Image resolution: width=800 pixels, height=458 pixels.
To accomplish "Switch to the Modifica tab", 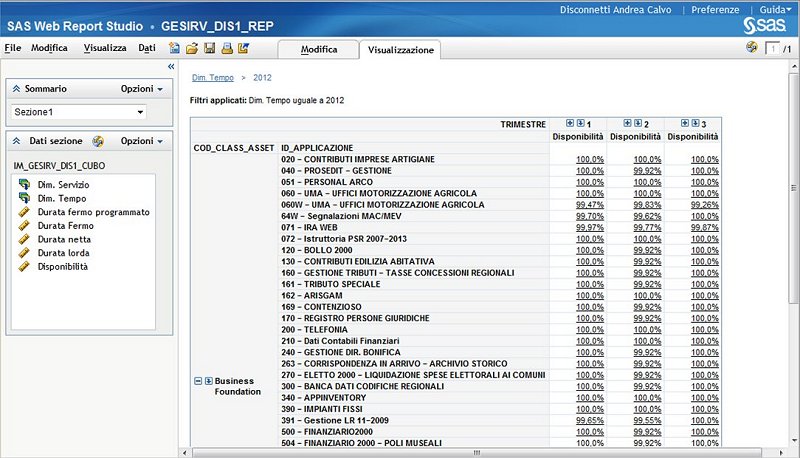I will 318,49.
